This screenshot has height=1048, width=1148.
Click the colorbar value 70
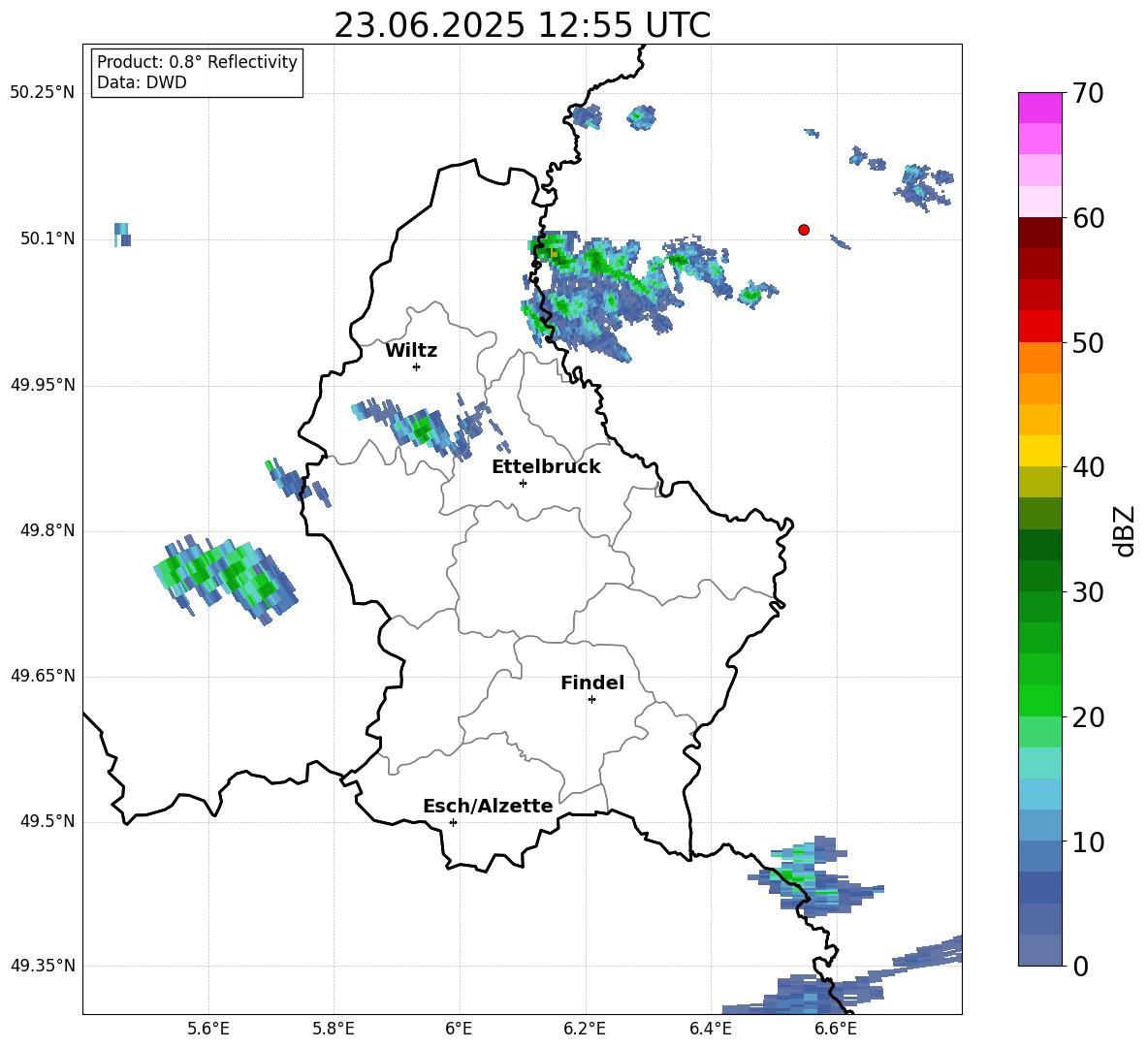[1088, 93]
